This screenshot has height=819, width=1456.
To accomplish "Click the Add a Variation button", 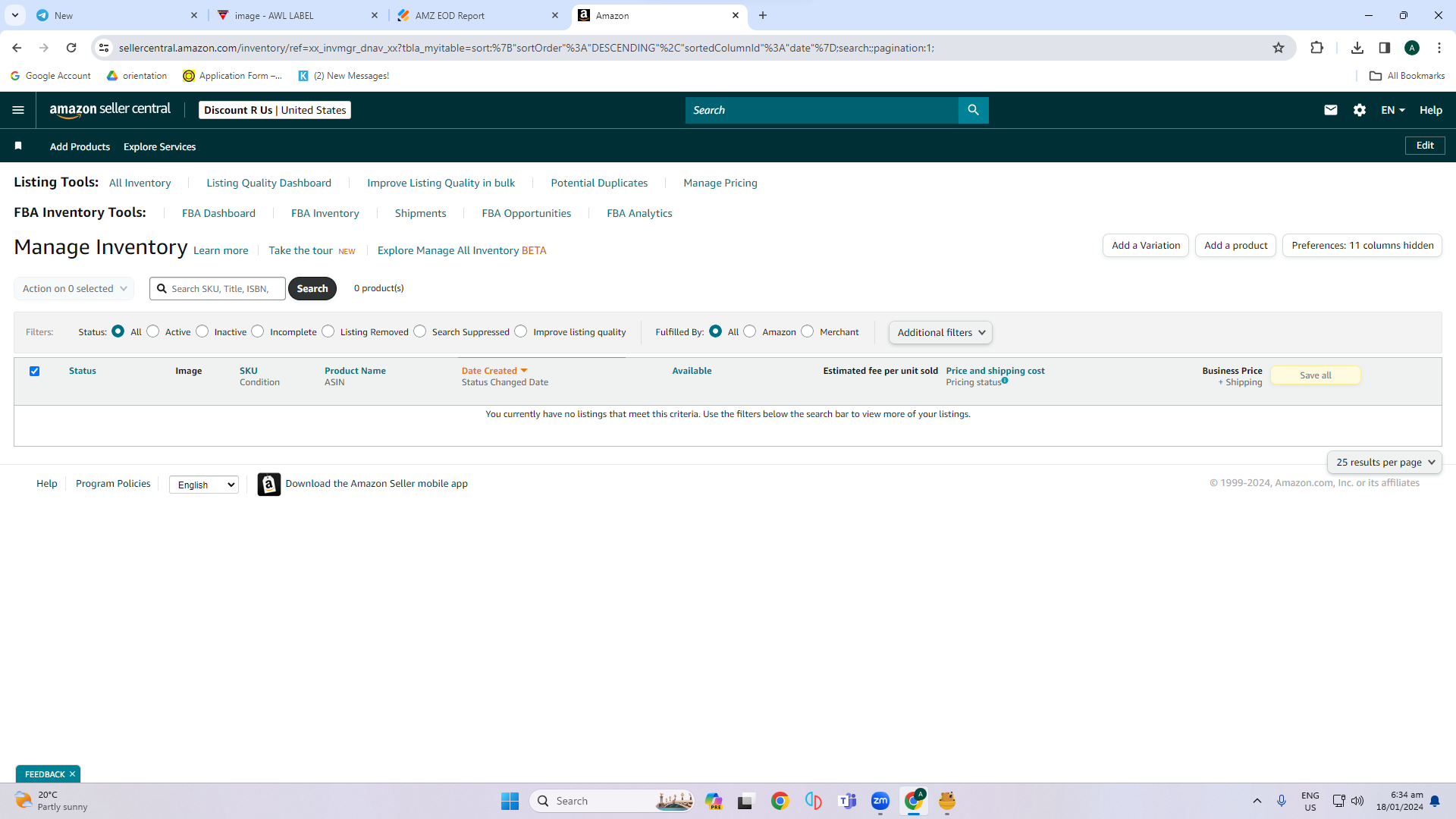I will (x=1146, y=246).
